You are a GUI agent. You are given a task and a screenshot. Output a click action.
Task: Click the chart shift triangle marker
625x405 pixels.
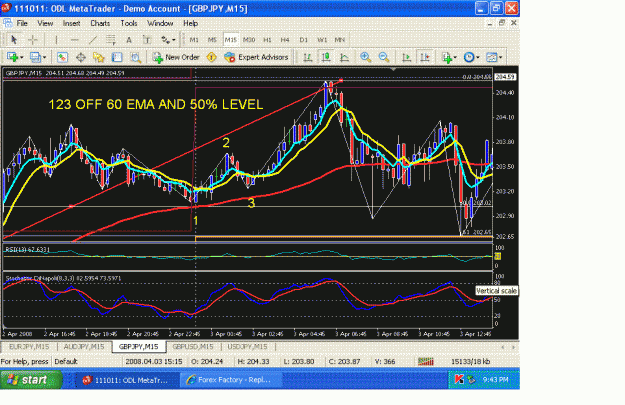tap(393, 69)
